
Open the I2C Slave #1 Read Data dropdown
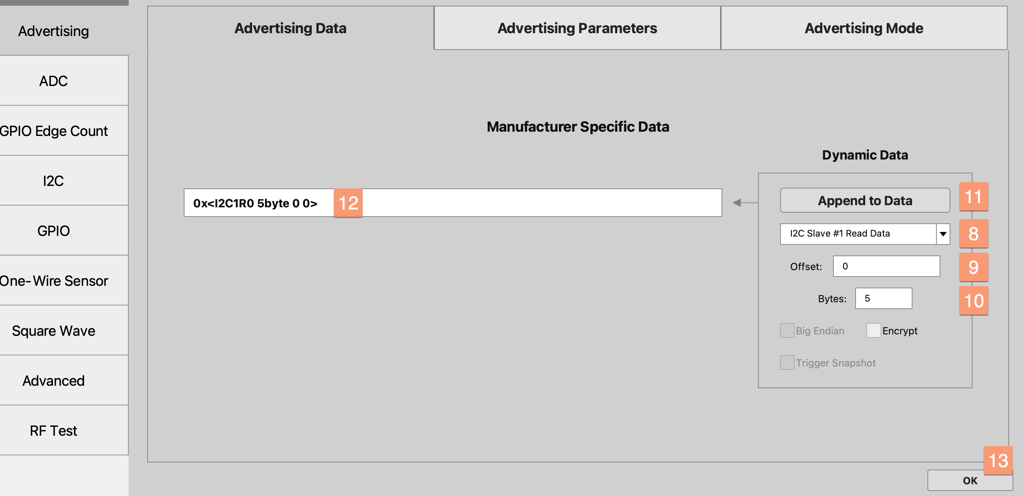click(857, 234)
